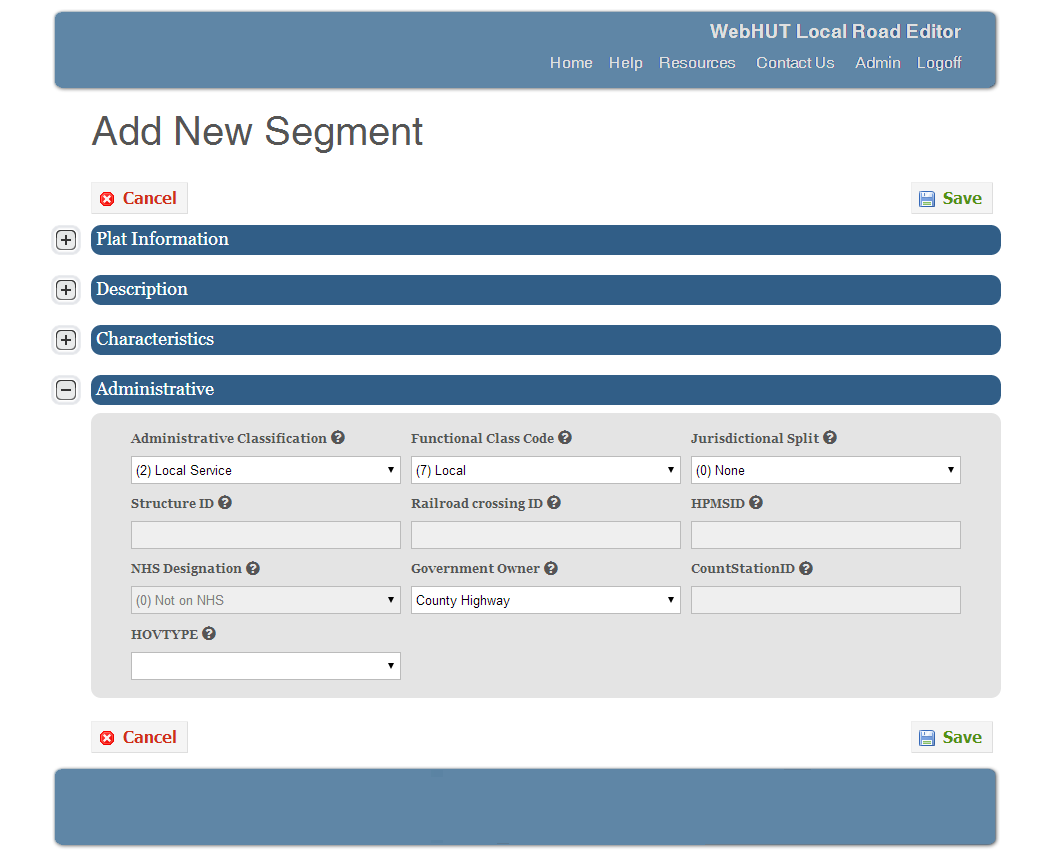Click the Structure ID input field
Image resolution: width=1051 pixels, height=867 pixels.
click(x=265, y=535)
